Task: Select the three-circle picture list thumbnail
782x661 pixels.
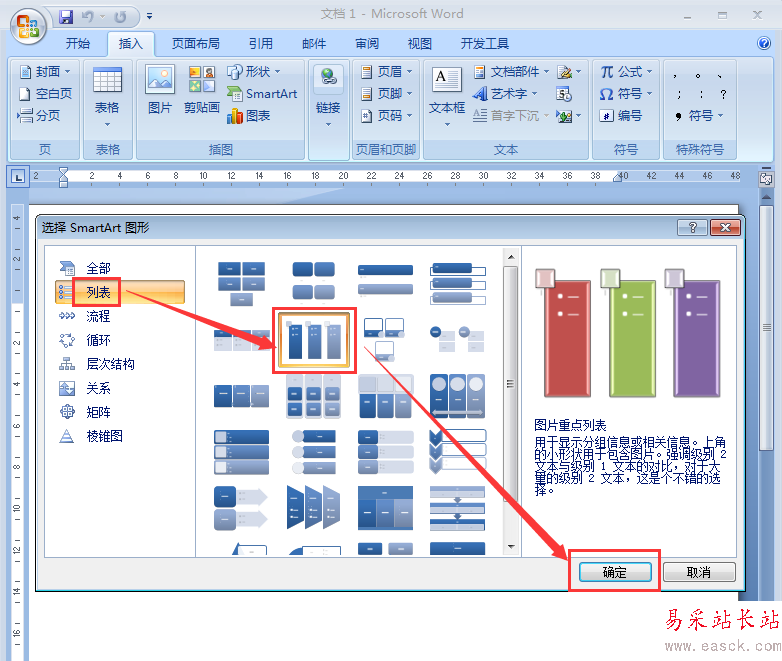Action: click(x=457, y=396)
